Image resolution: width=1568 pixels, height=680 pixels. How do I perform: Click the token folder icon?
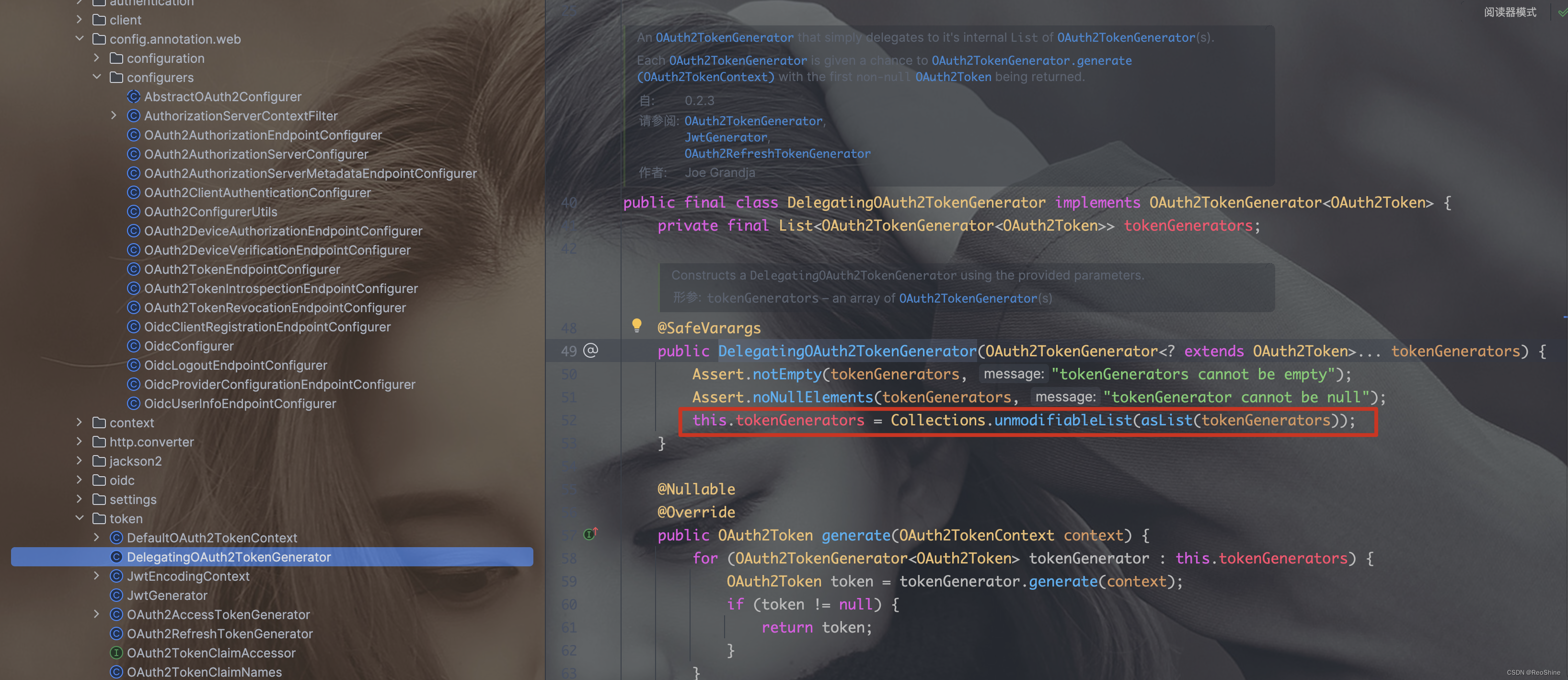(x=99, y=518)
